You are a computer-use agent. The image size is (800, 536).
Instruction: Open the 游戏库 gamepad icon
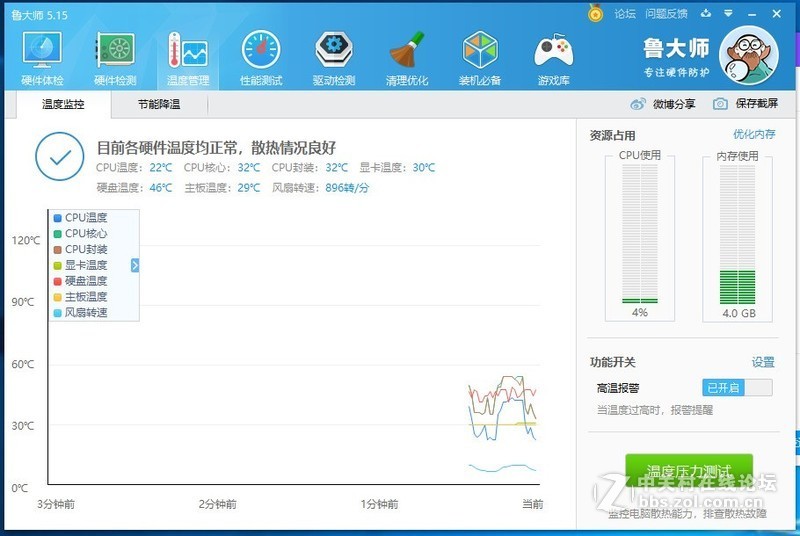coord(554,51)
